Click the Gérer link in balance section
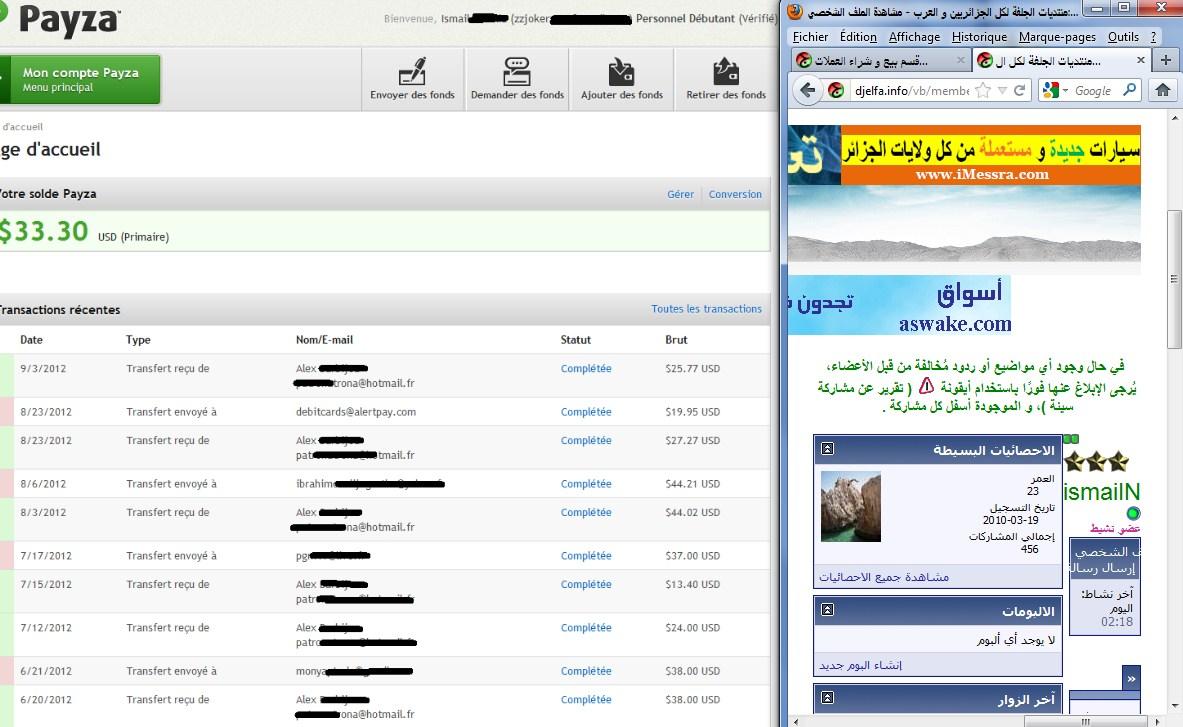The image size is (1183, 727). click(680, 194)
